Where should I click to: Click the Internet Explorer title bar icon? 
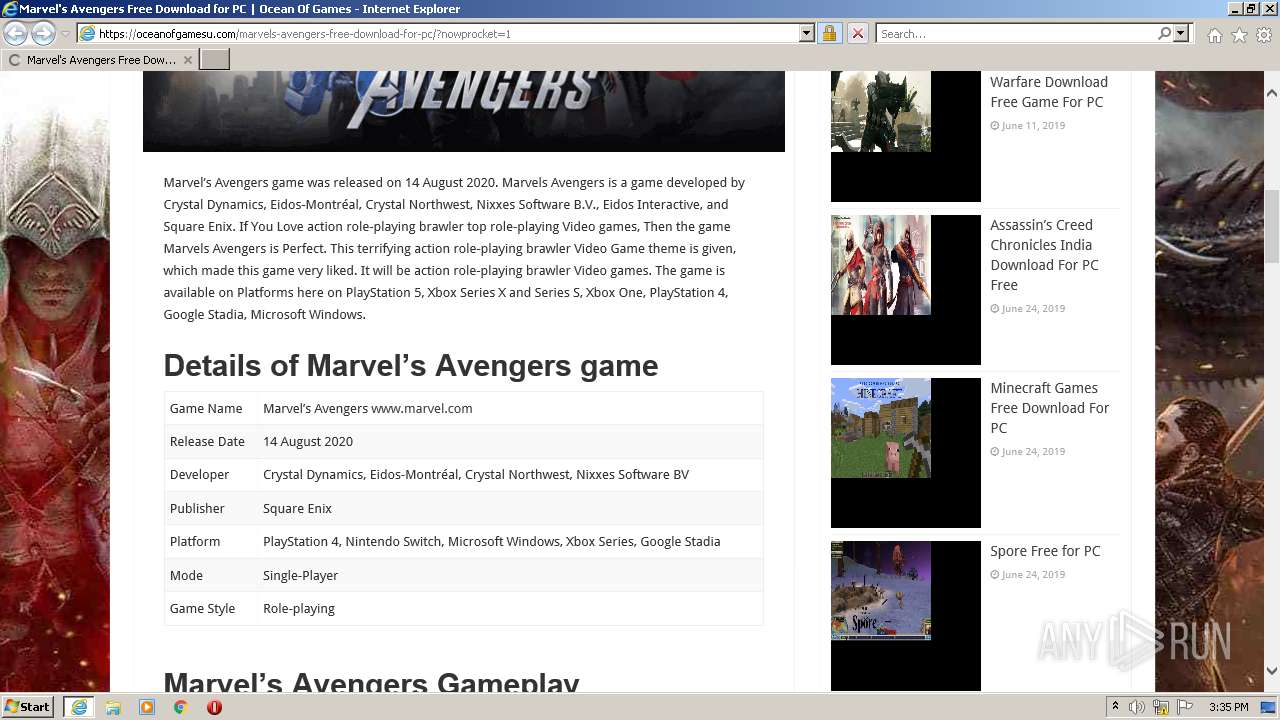(x=10, y=9)
